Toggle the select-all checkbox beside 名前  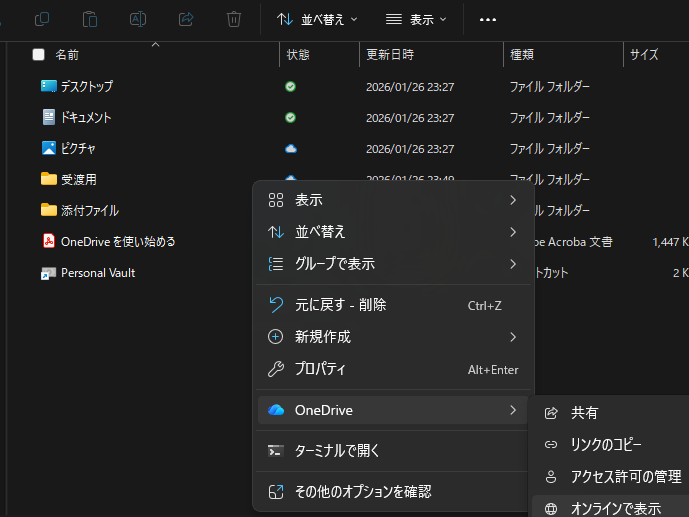point(39,55)
